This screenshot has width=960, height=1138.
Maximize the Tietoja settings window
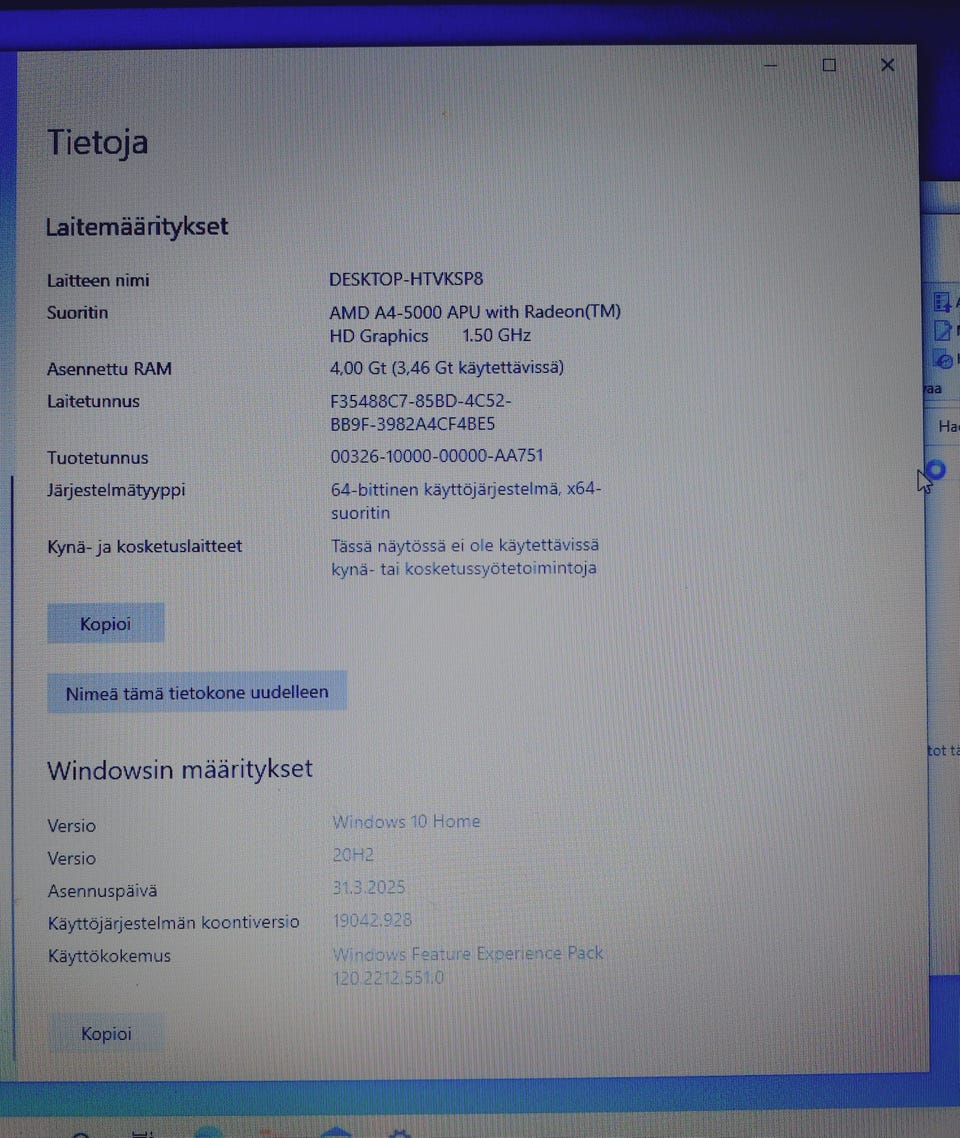tap(829, 65)
